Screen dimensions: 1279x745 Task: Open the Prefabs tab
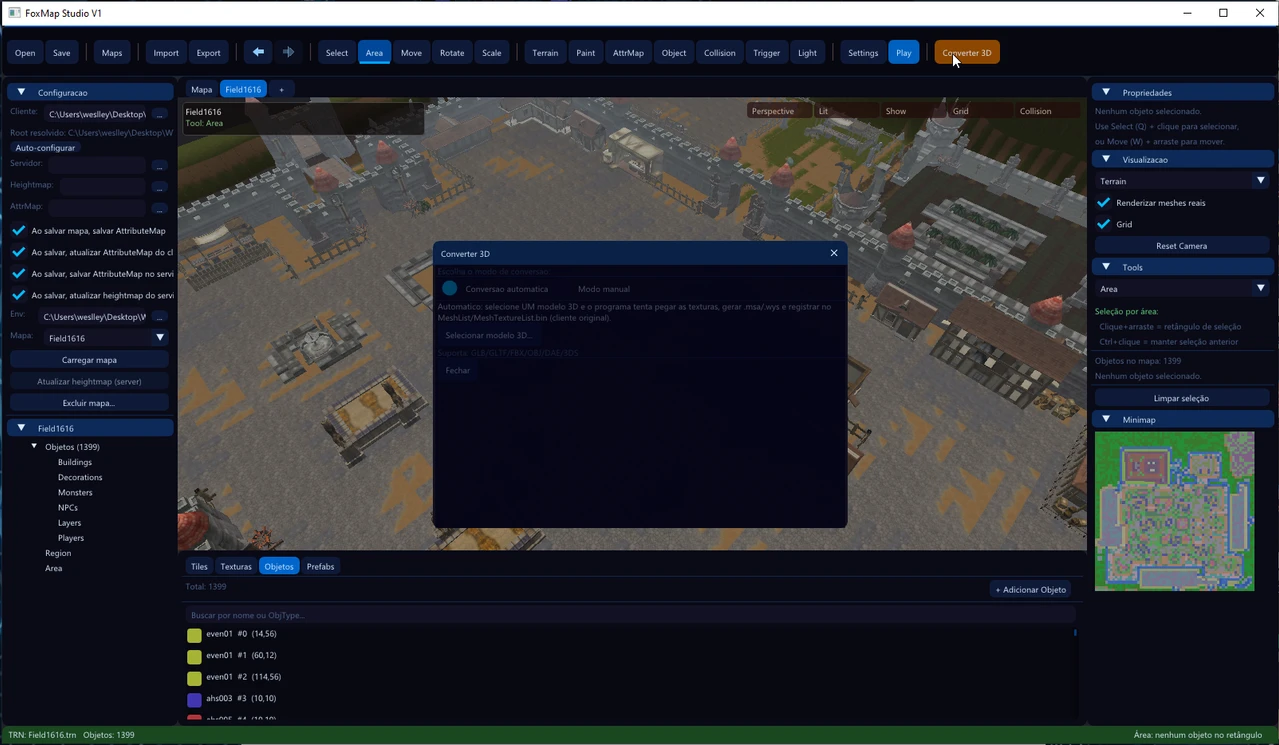coord(321,566)
